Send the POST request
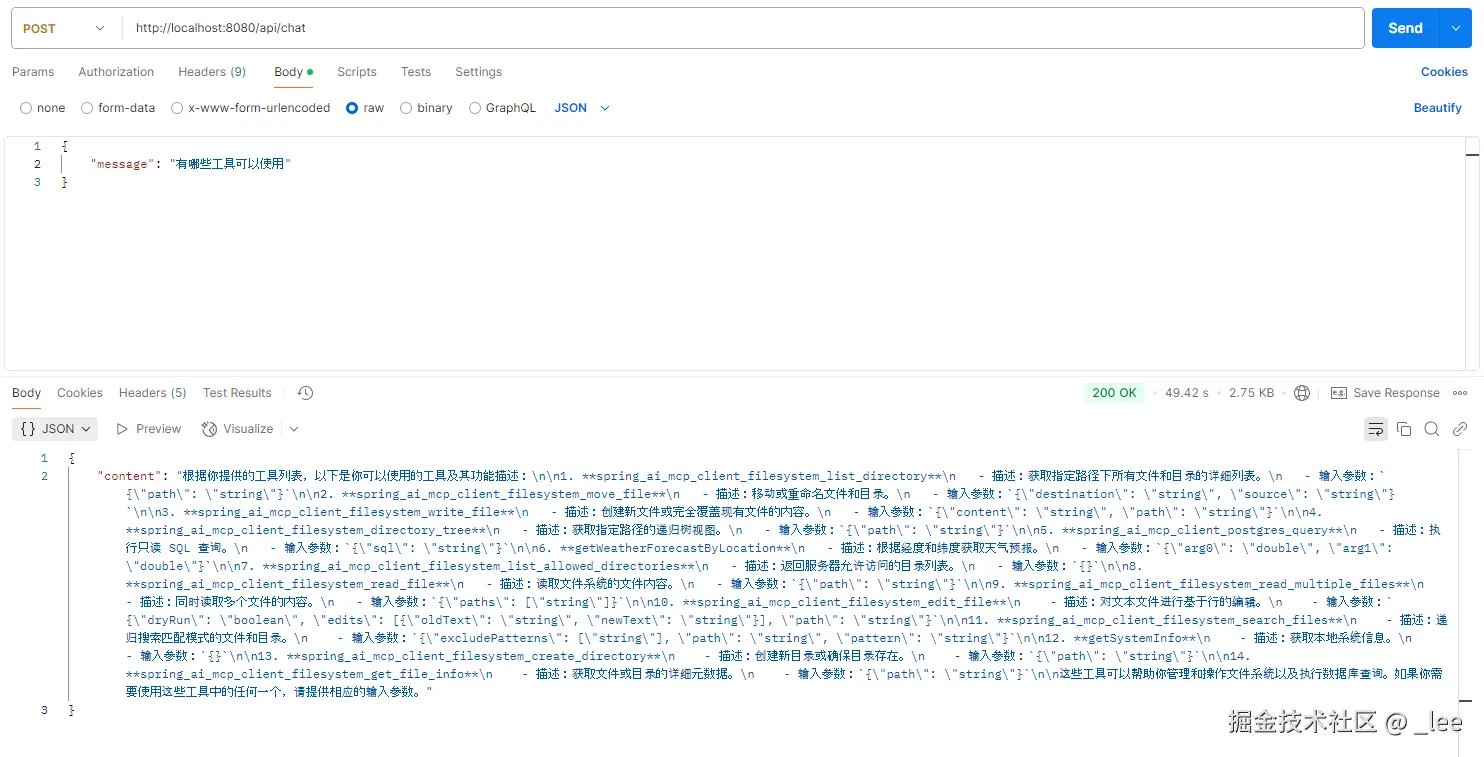 [x=1405, y=28]
